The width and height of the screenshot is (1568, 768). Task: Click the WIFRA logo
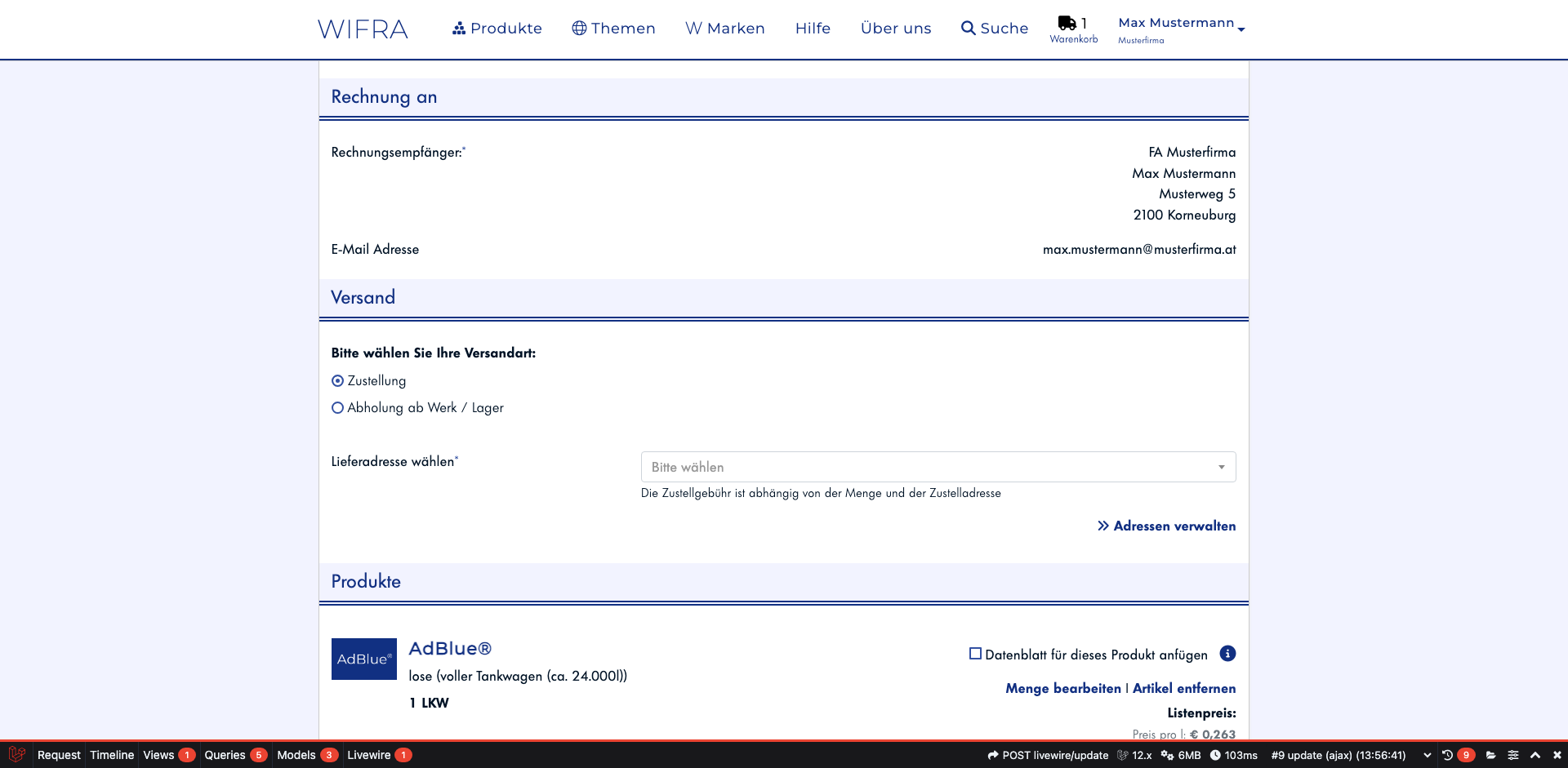click(x=363, y=29)
